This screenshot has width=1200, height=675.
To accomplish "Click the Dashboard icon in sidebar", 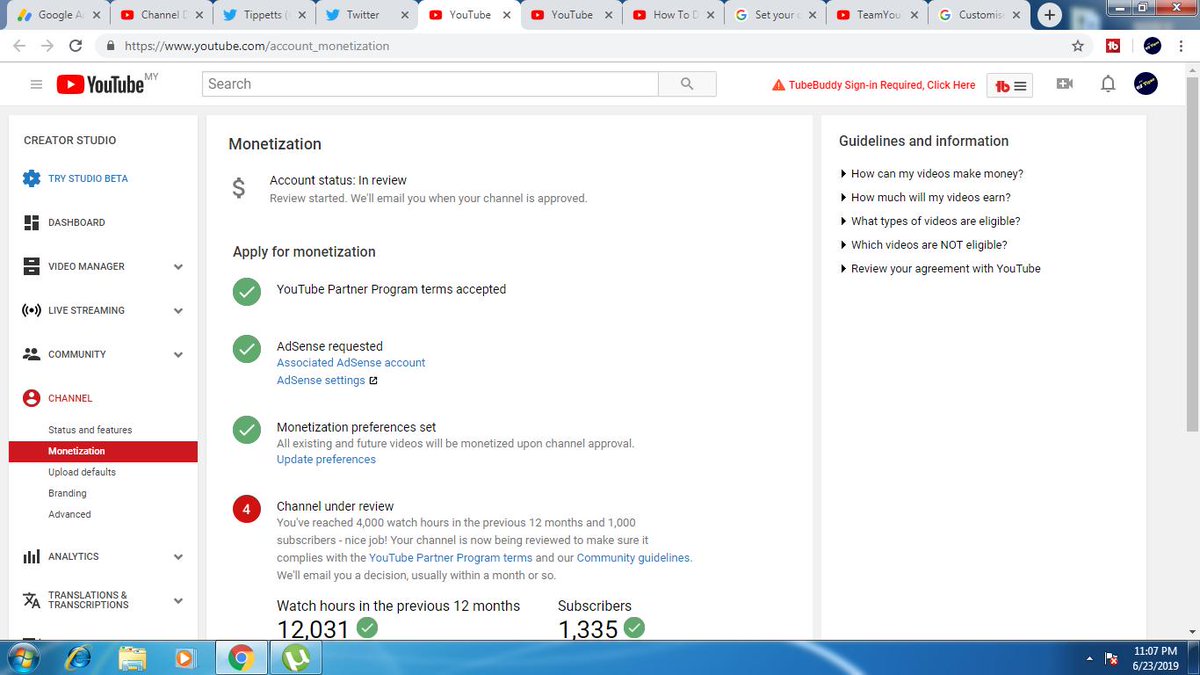I will point(31,222).
